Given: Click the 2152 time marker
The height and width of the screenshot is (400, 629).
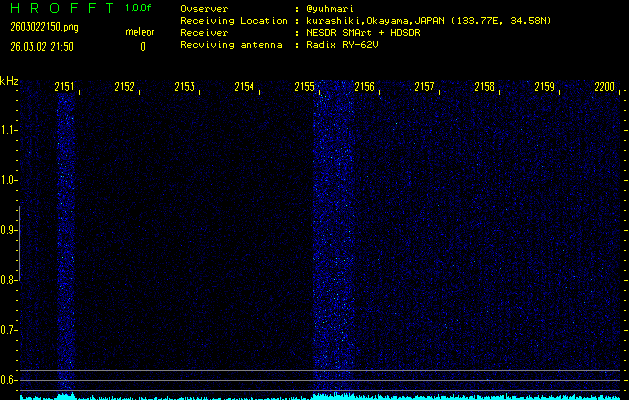Looking at the screenshot, I should pos(124,87).
